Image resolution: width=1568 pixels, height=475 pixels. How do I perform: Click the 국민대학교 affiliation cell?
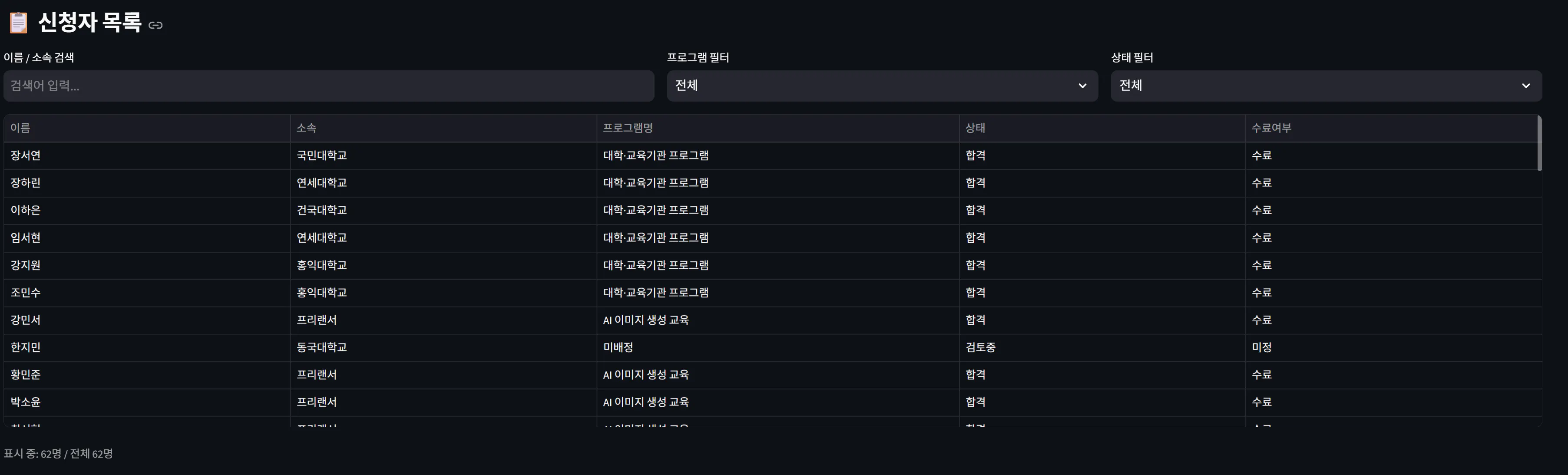321,156
